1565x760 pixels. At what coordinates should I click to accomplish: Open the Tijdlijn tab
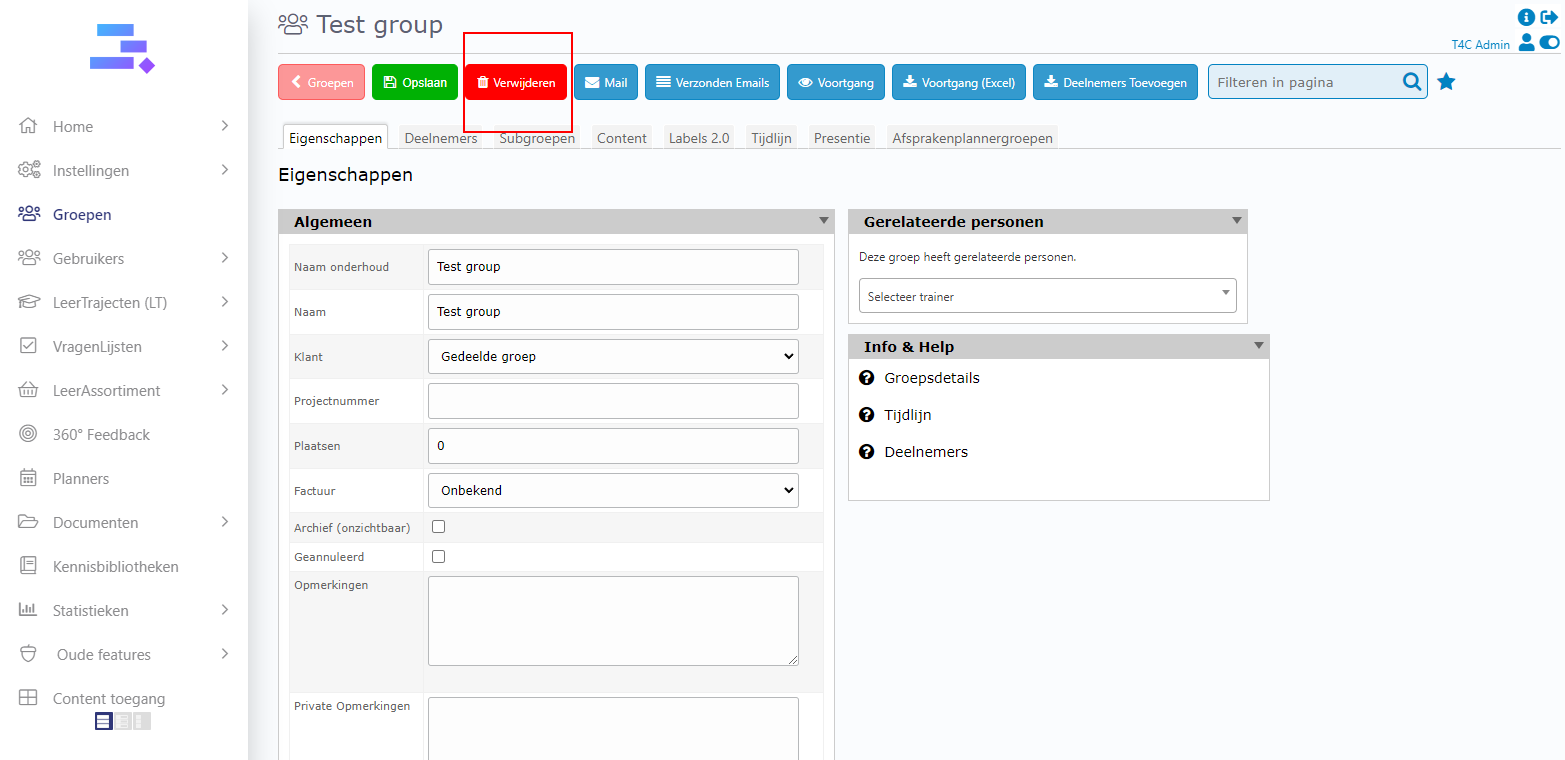point(771,138)
